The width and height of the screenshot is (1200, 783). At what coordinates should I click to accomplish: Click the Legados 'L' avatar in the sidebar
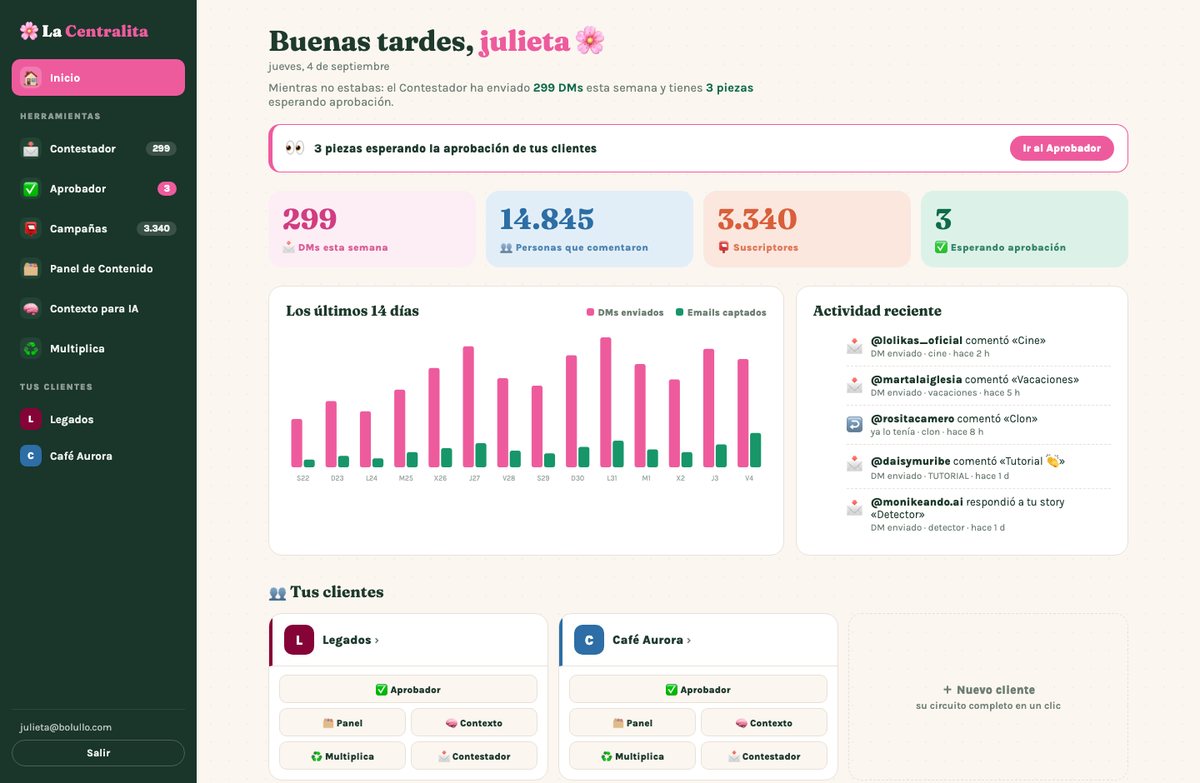click(x=31, y=420)
